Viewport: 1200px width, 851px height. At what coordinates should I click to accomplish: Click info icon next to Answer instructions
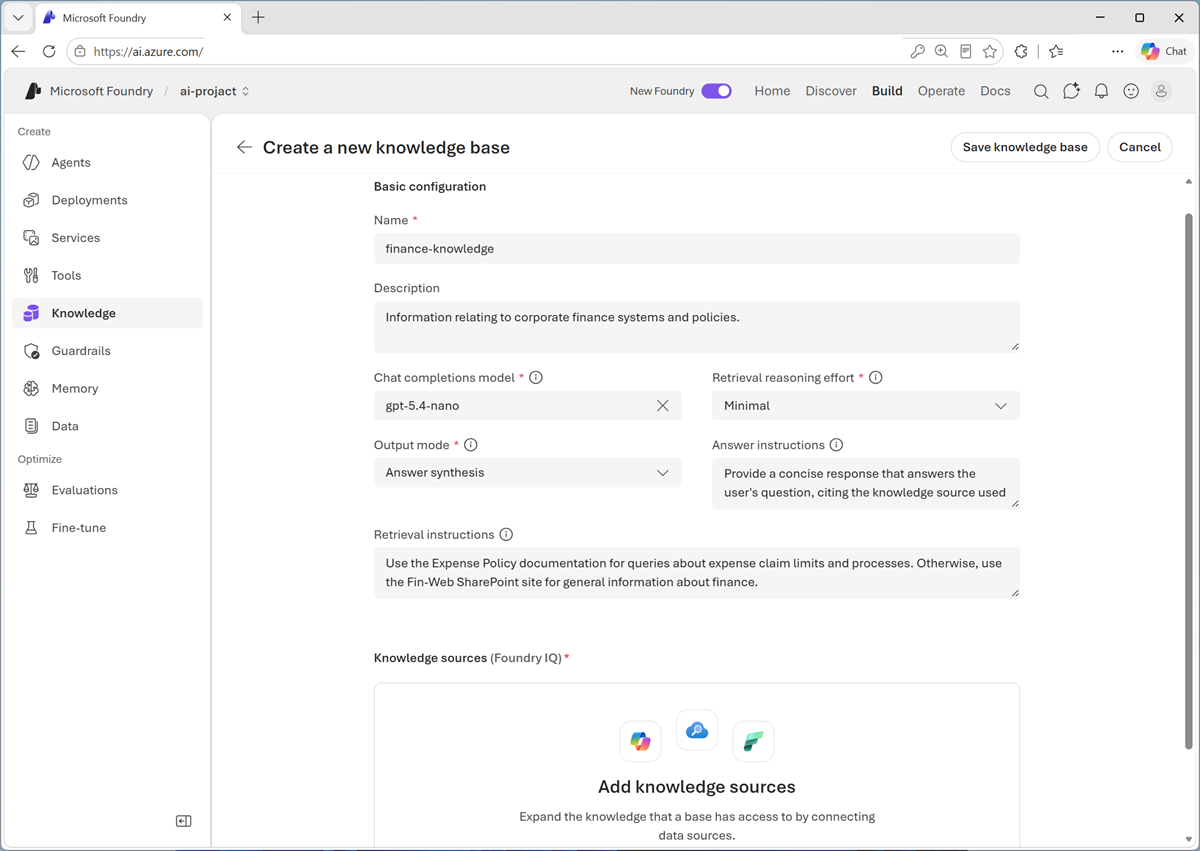[836, 445]
